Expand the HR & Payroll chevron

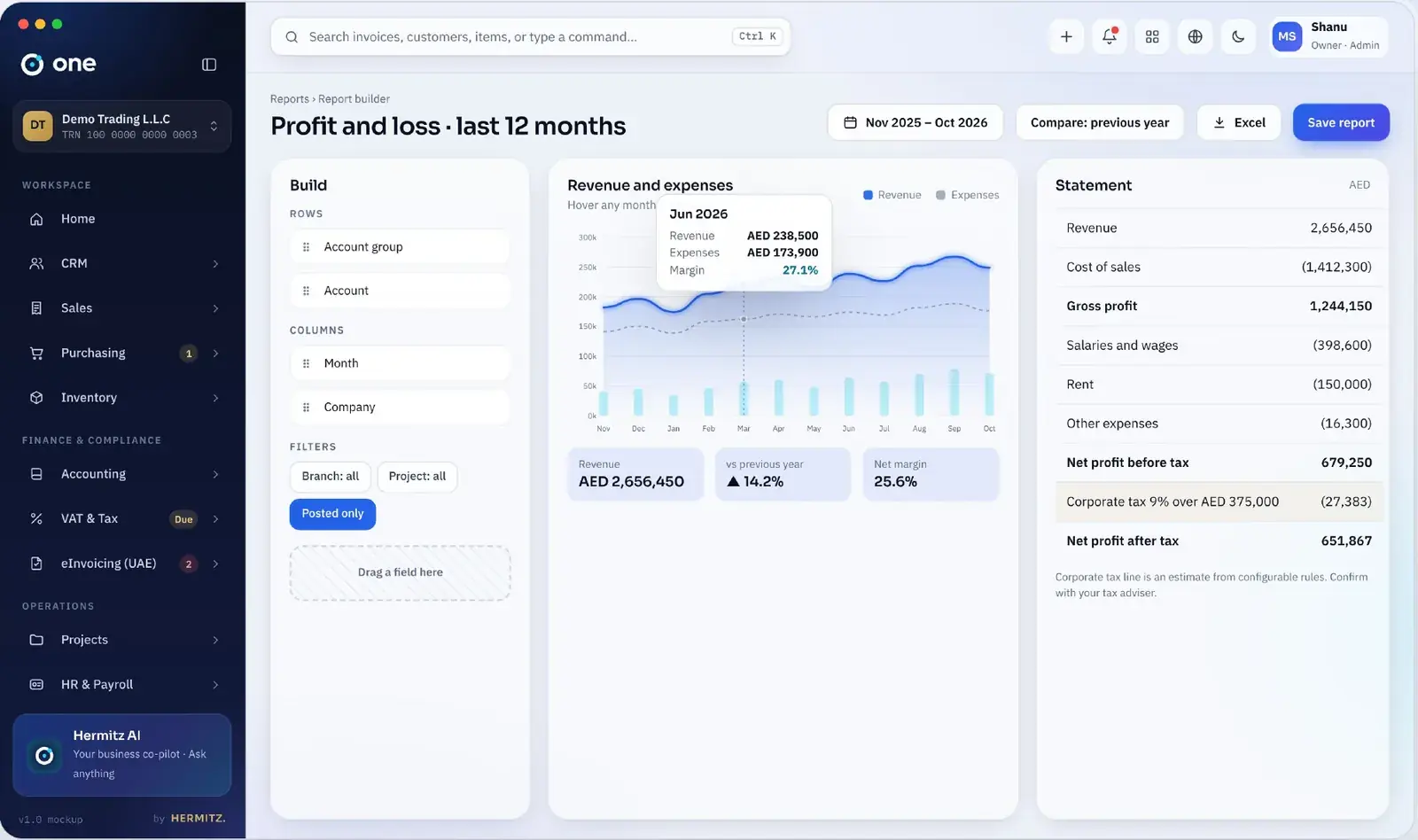(x=215, y=685)
